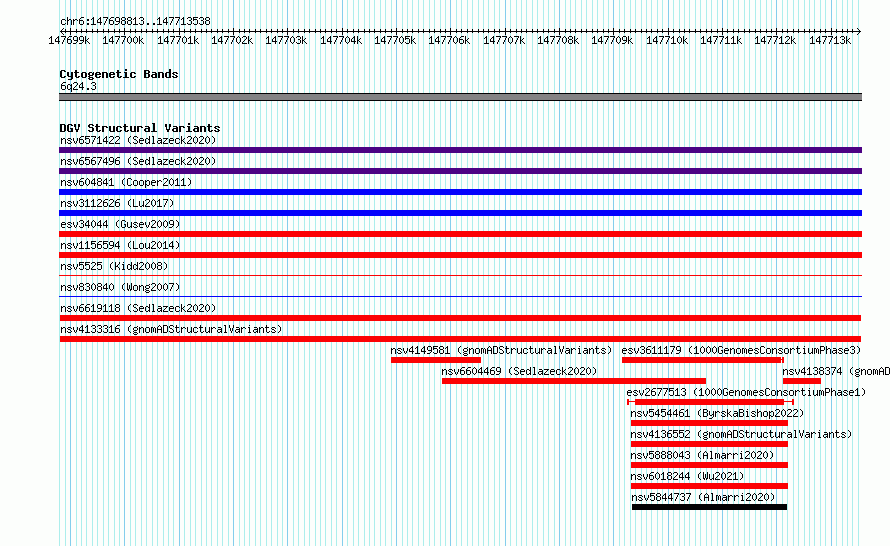Viewport: 890px width, 546px height.
Task: Click the nsv6018244 red variant bar
Action: click(x=709, y=486)
